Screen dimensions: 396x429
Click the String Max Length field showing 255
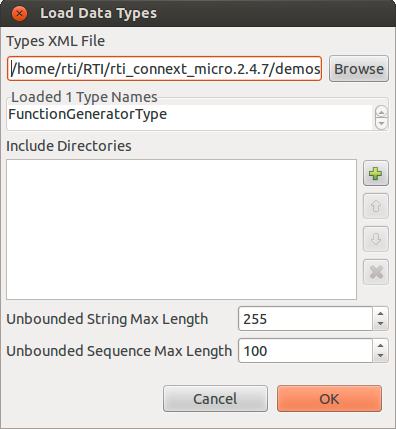(305, 319)
